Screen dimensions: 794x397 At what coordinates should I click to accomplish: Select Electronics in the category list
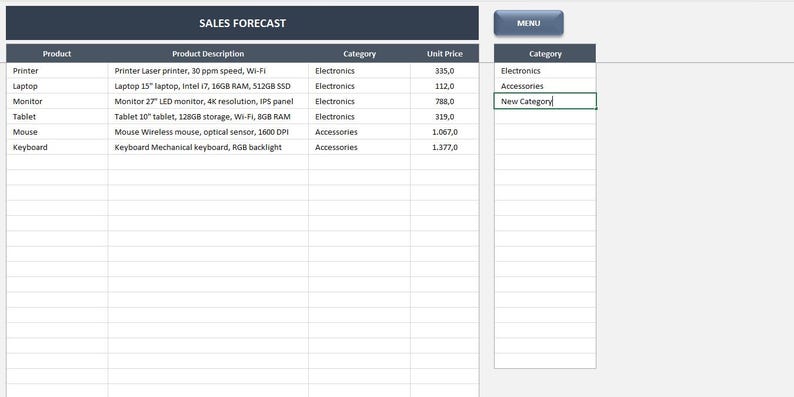(545, 71)
